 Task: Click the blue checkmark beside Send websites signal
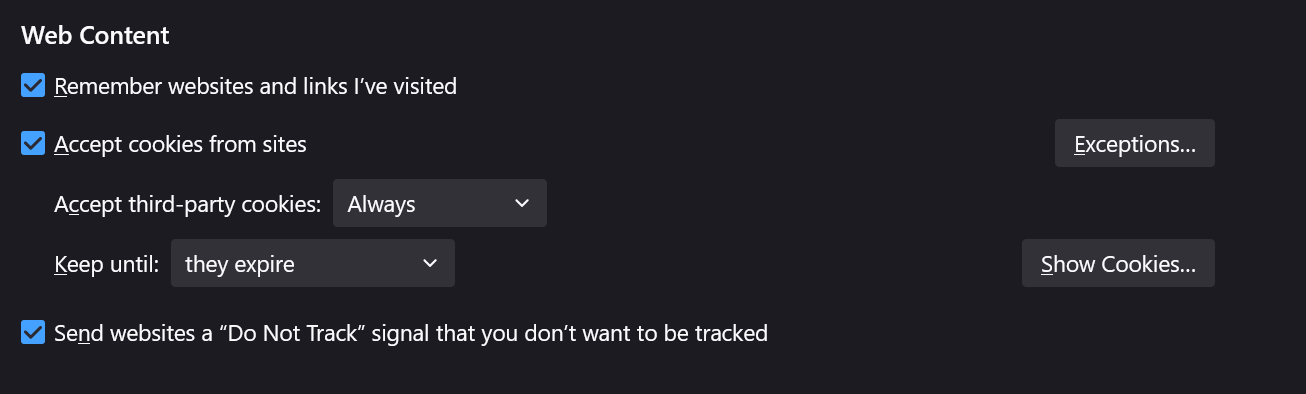click(33, 333)
